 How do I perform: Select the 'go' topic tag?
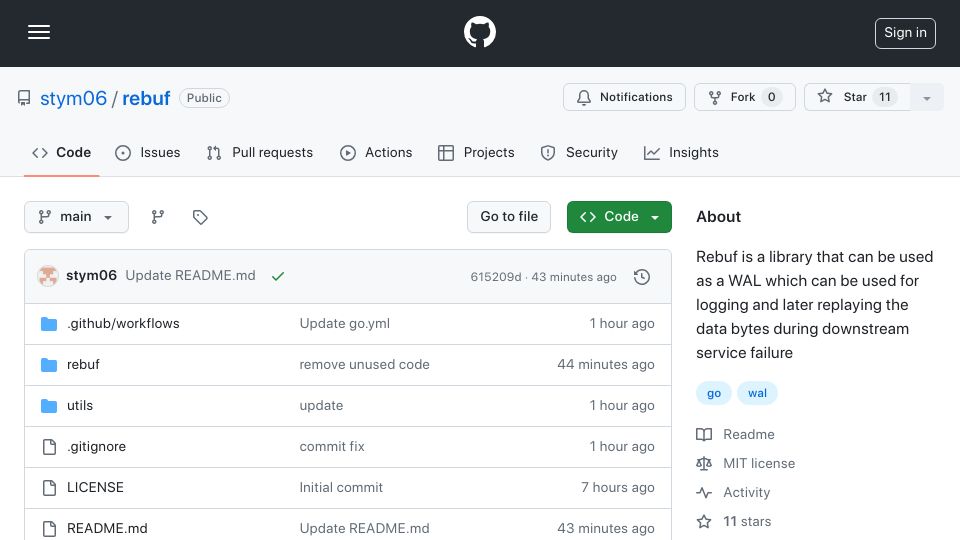click(x=714, y=393)
